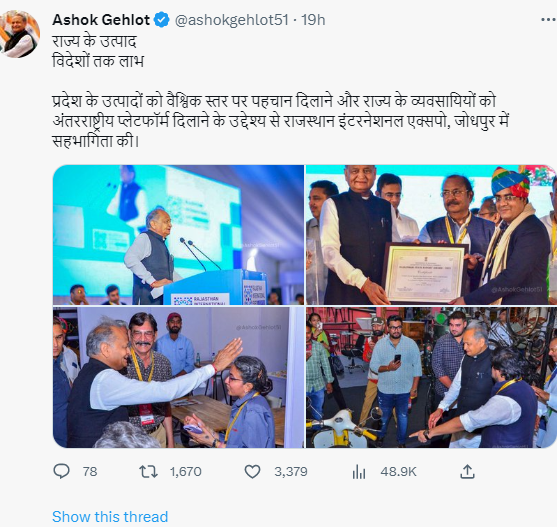Click the Ashok Gehlot display name
The width and height of the screenshot is (557, 527).
[x=101, y=20]
